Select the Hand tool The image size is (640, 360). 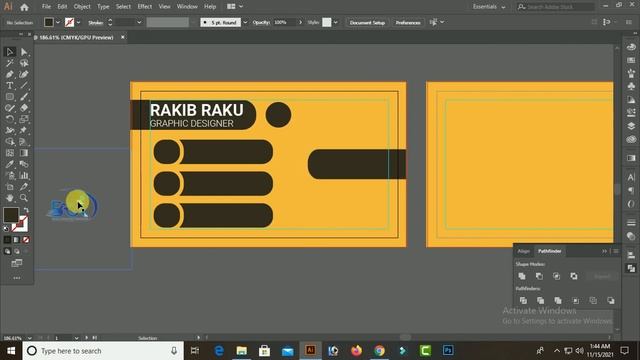[10, 198]
